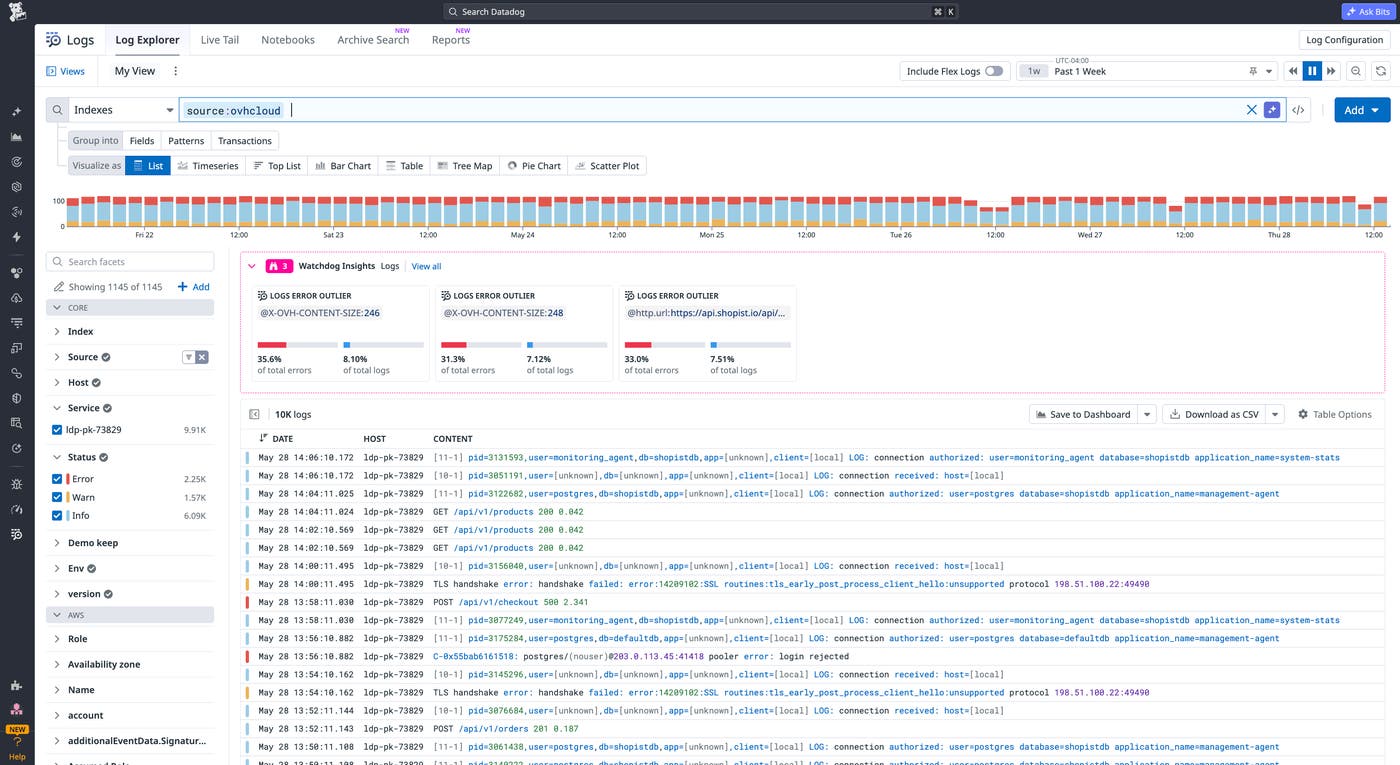Open the Archive Search tab
This screenshot has height=765, width=1400.
(373, 40)
